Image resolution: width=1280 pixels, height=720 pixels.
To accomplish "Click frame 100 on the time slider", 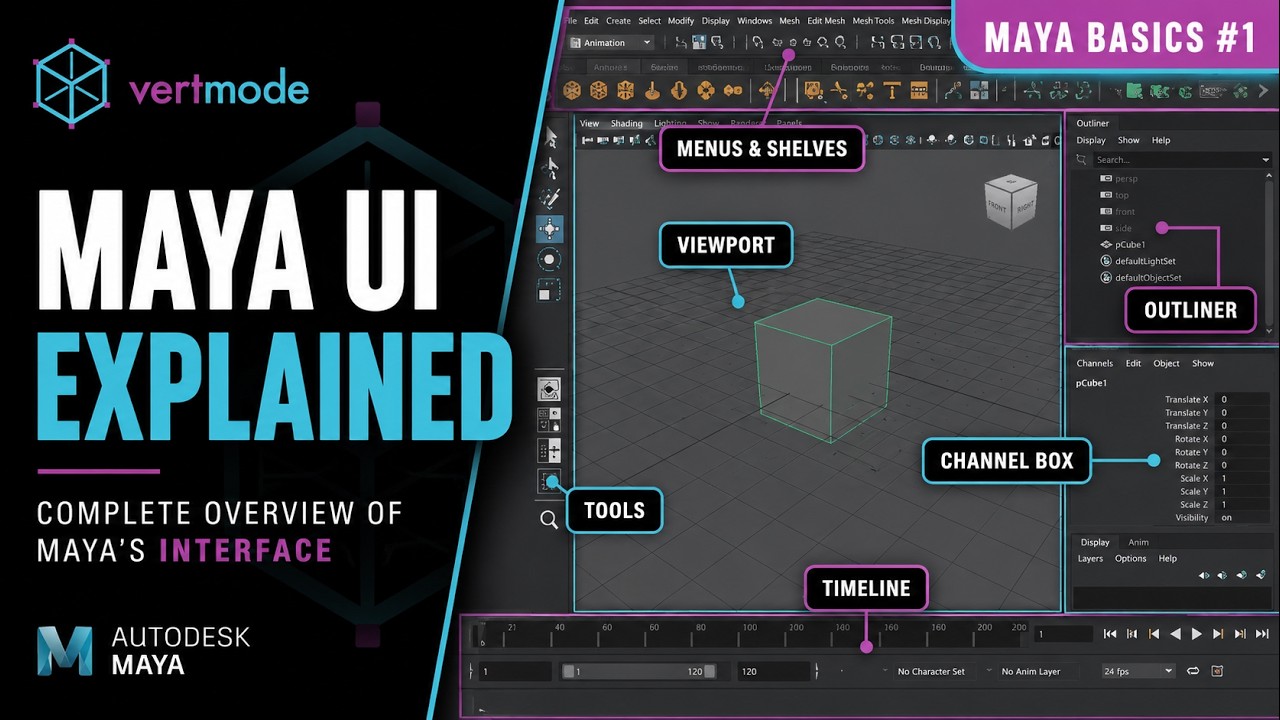I will pos(750,628).
